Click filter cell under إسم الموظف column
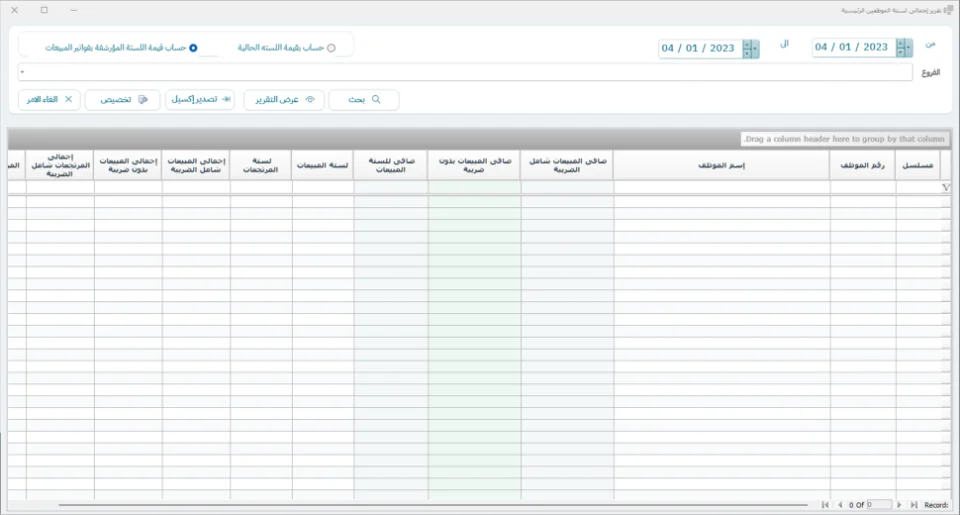The height and width of the screenshot is (515, 960). pos(722,187)
